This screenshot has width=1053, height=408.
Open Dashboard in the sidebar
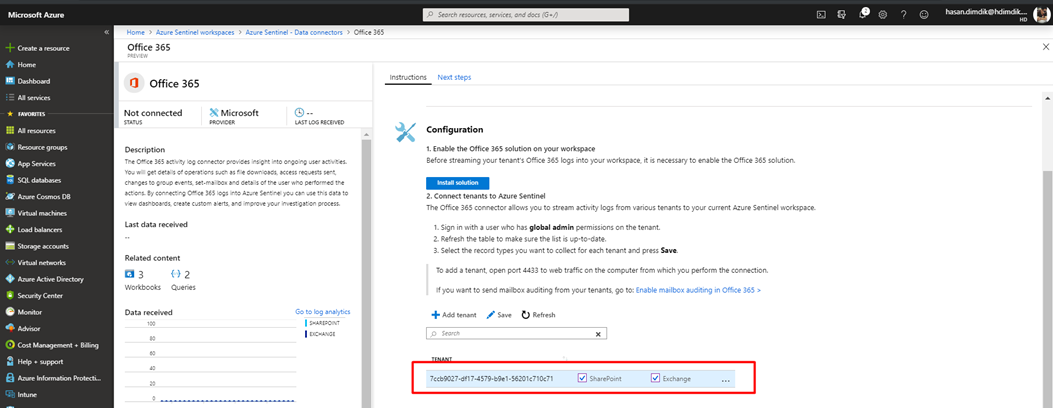tap(34, 81)
